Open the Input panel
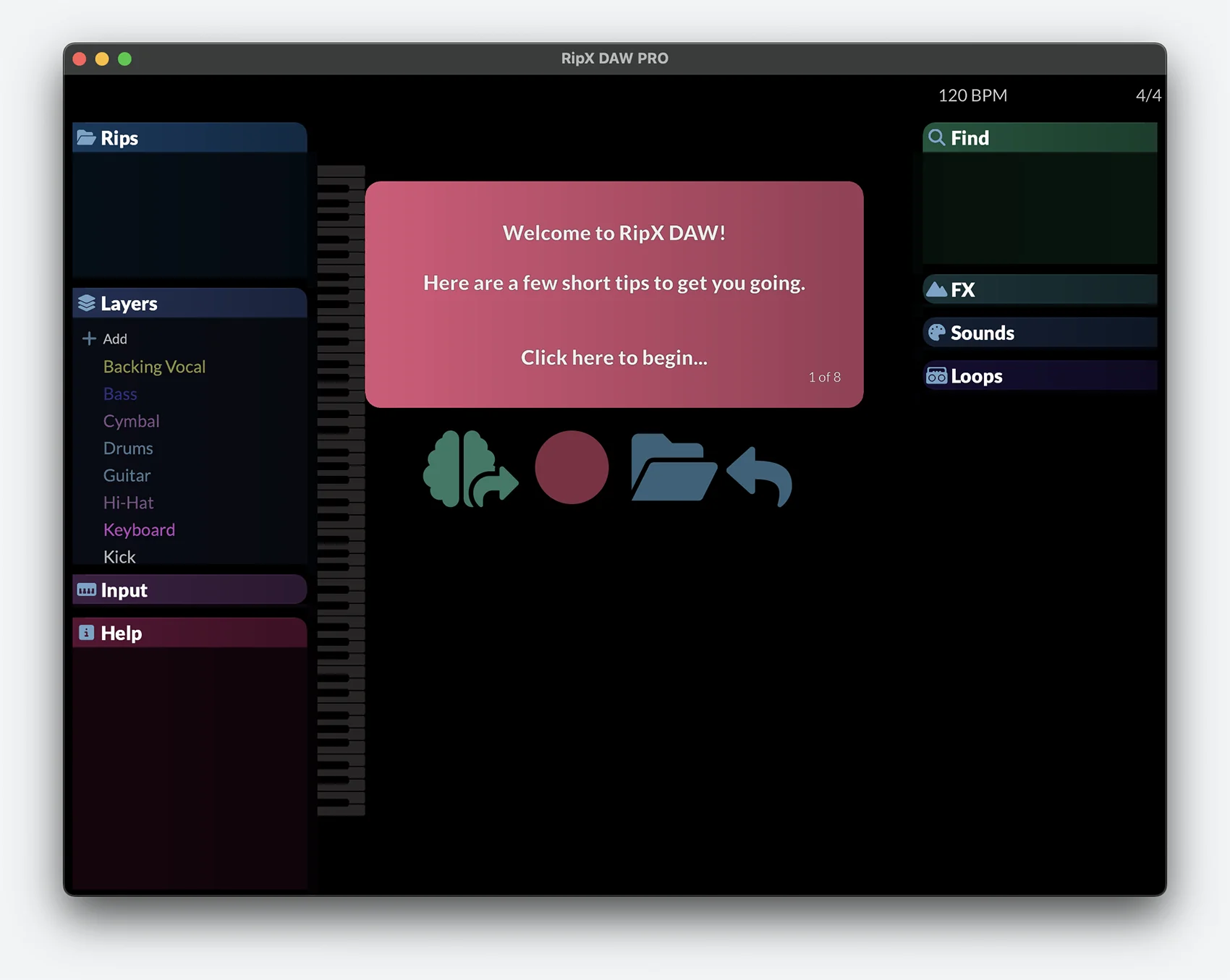This screenshot has height=980, width=1230. tap(190, 590)
